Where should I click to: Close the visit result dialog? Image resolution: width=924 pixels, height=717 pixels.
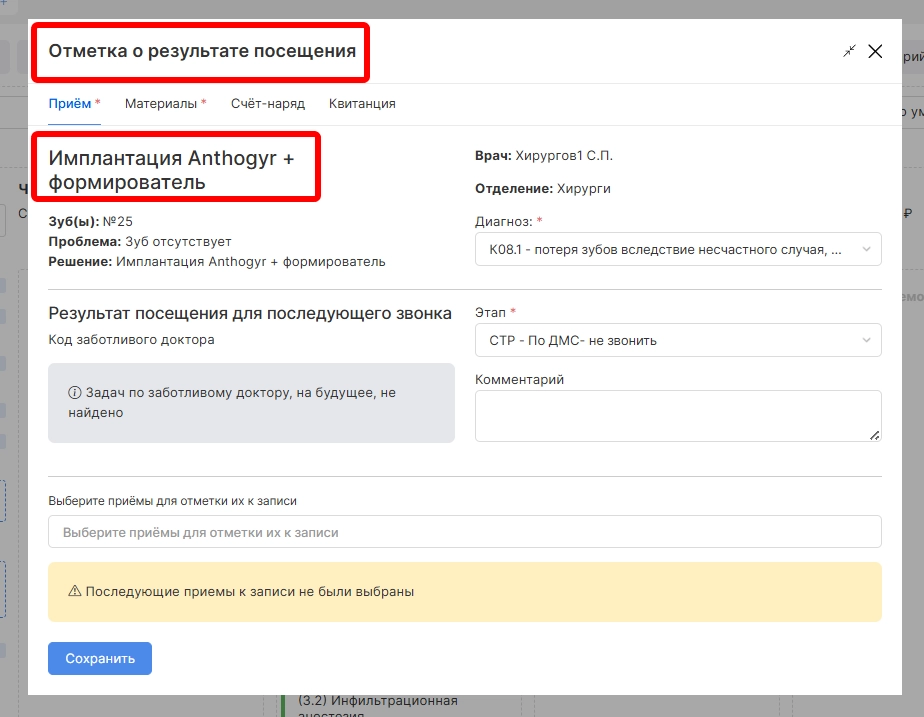click(875, 52)
